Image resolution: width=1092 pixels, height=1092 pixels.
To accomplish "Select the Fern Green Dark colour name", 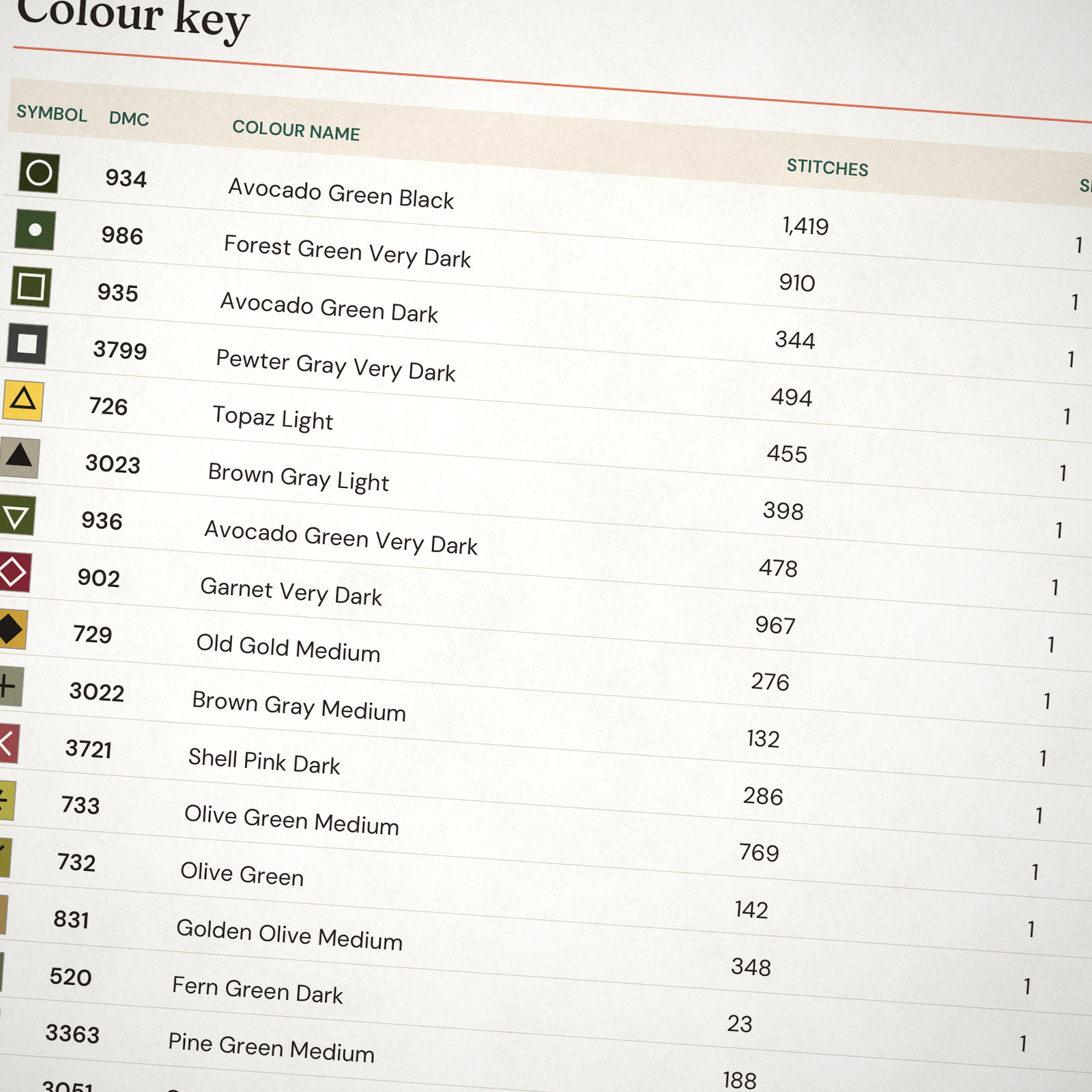I will click(257, 990).
